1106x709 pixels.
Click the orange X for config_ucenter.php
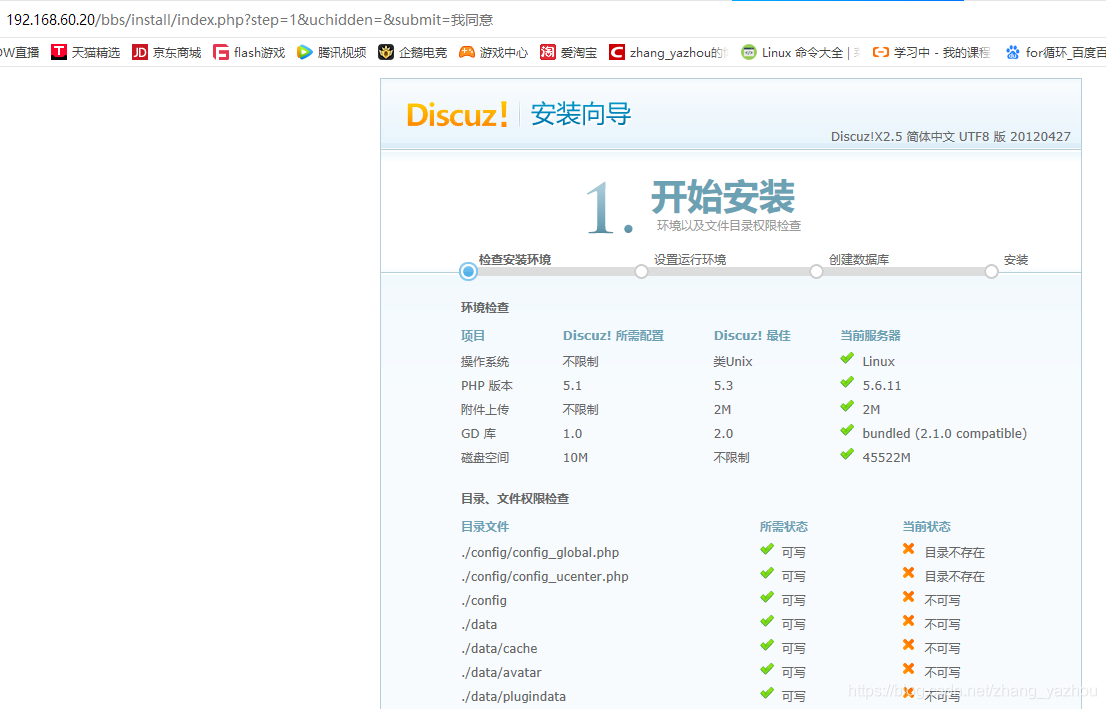click(x=908, y=574)
